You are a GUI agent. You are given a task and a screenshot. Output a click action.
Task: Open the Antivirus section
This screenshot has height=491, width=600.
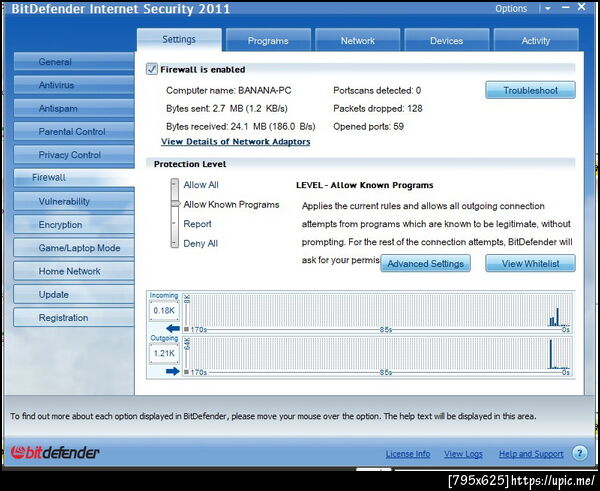tap(74, 85)
